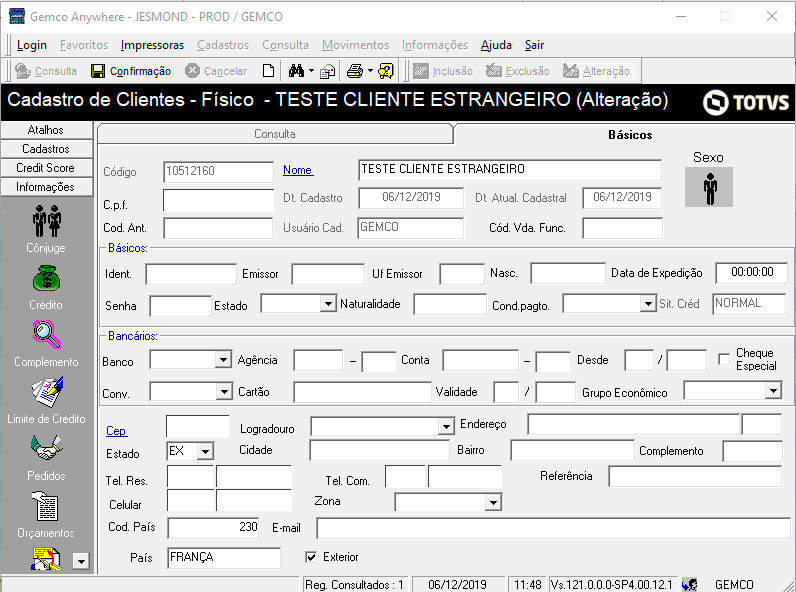Click the Informações sidebar button
796x592 pixels.
coord(46,187)
